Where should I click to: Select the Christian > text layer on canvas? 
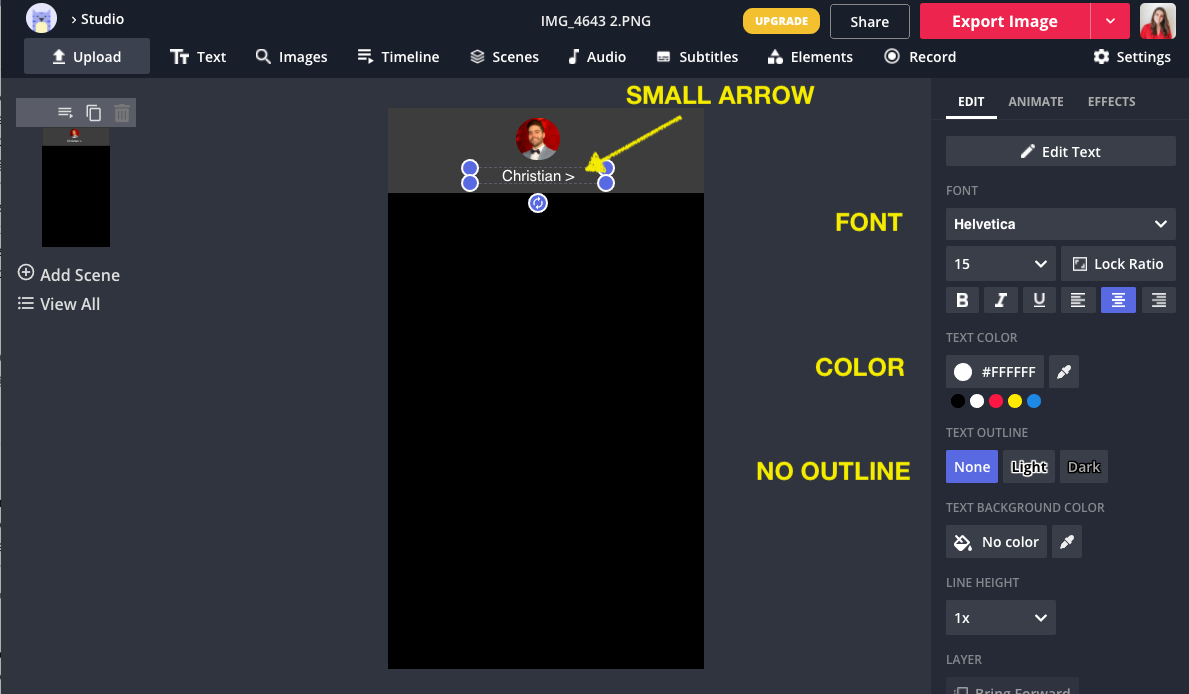click(x=538, y=176)
